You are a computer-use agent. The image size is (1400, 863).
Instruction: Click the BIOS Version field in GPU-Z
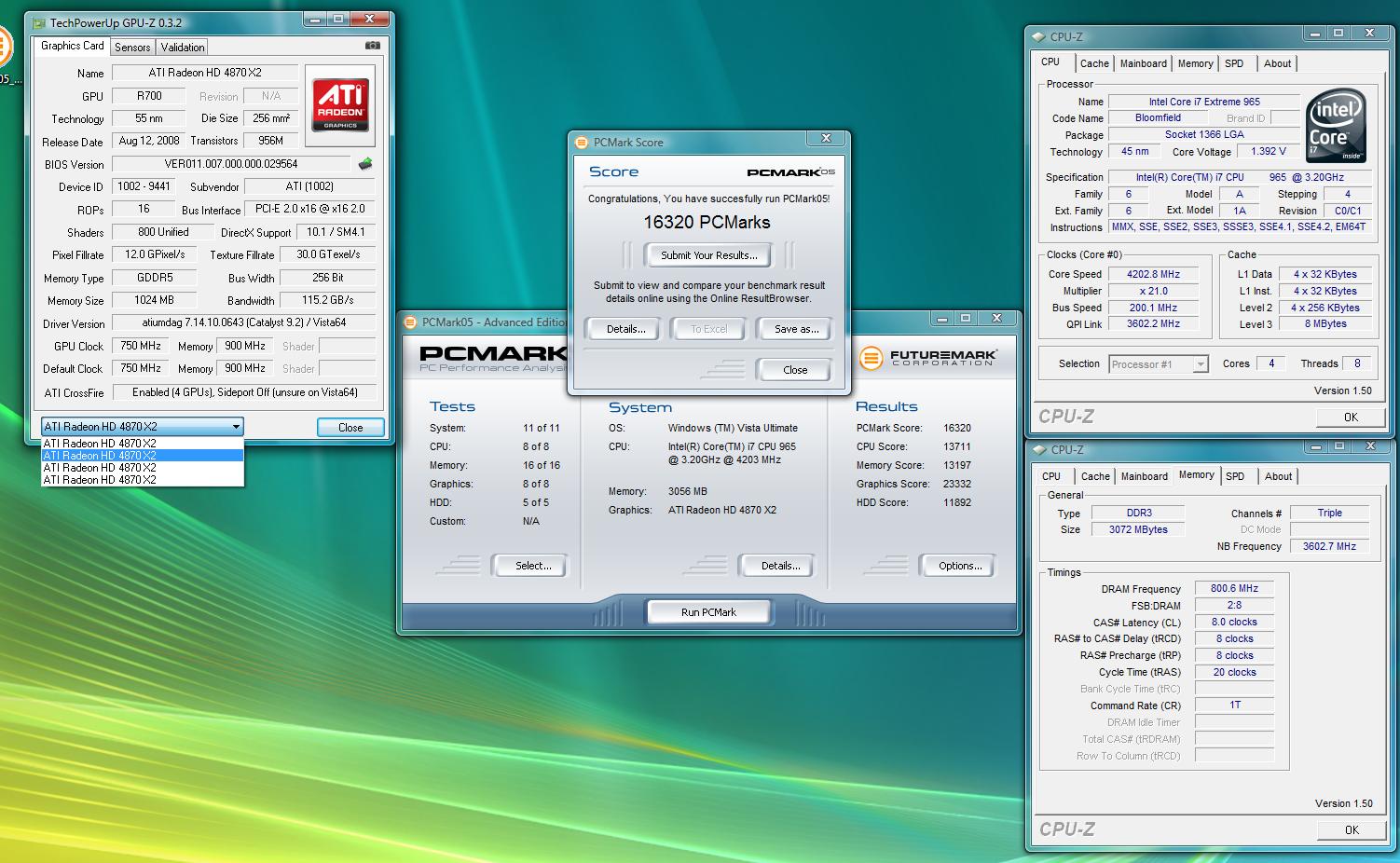[231, 164]
